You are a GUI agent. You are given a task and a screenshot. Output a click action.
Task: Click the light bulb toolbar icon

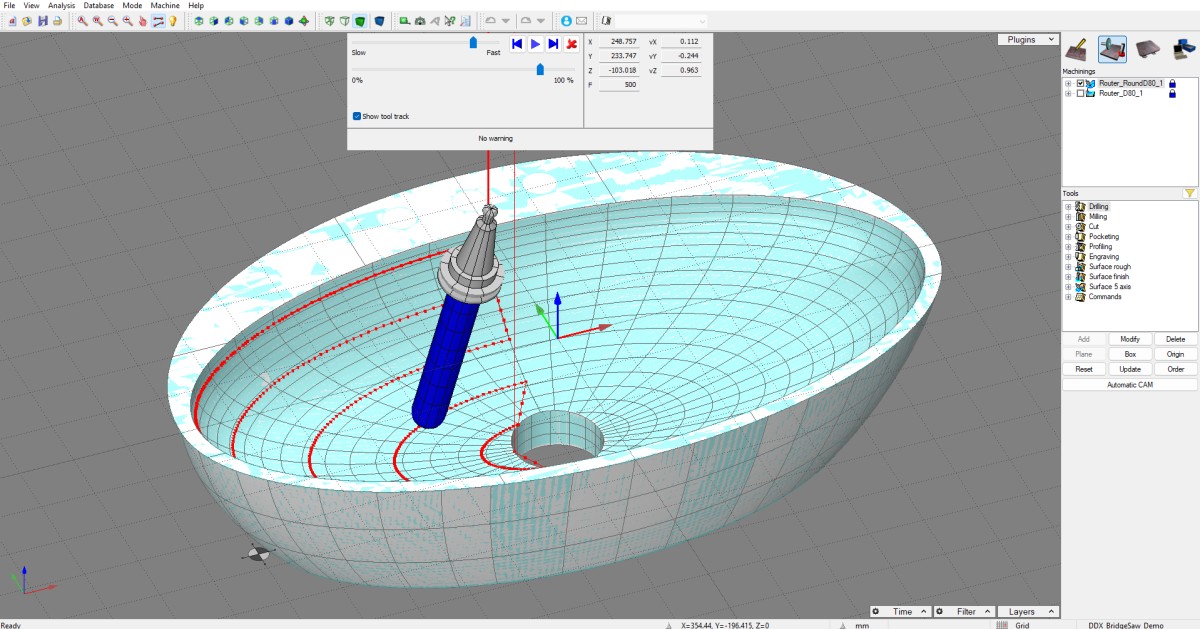pyautogui.click(x=173, y=21)
